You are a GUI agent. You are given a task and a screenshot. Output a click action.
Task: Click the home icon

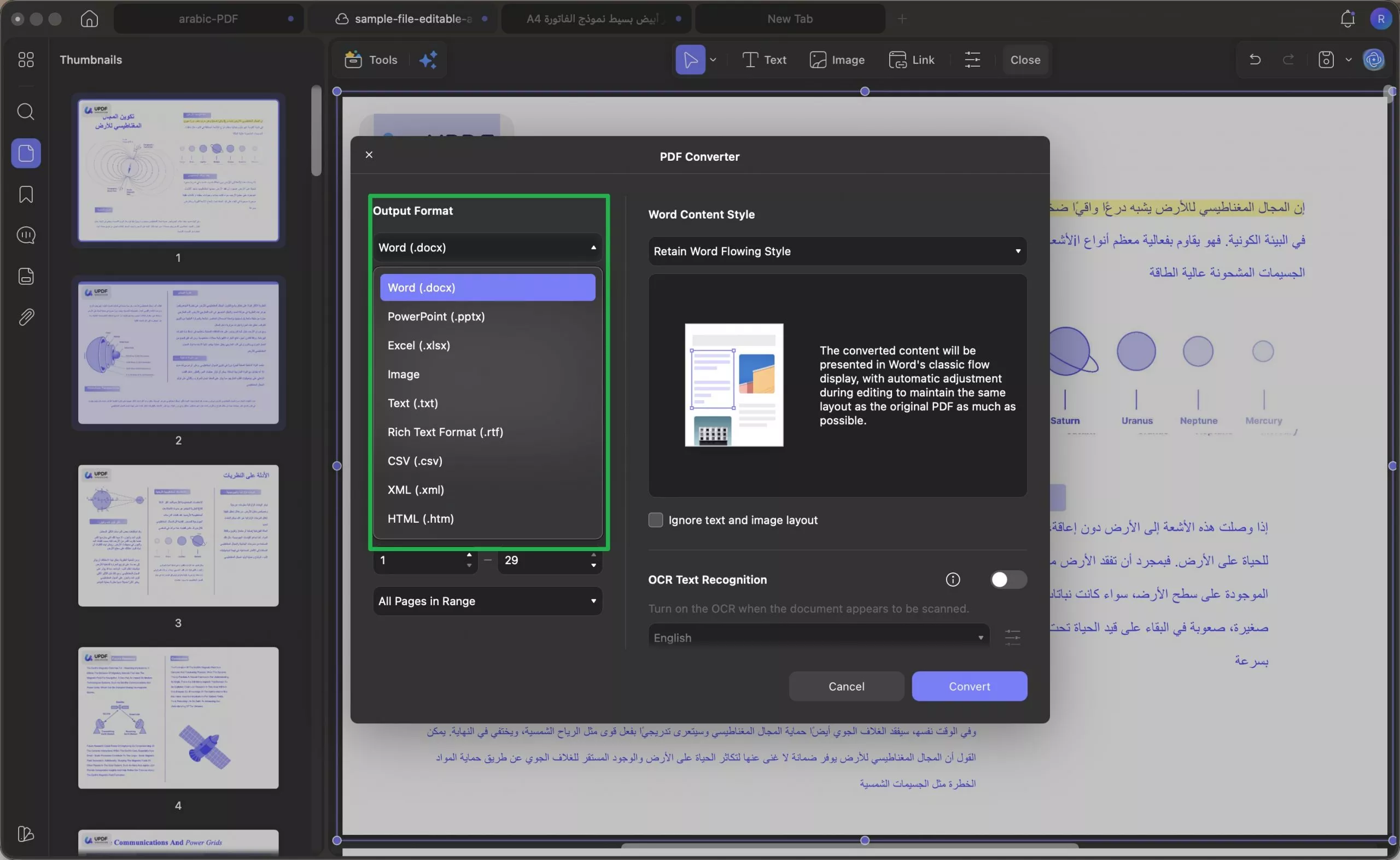click(x=89, y=19)
